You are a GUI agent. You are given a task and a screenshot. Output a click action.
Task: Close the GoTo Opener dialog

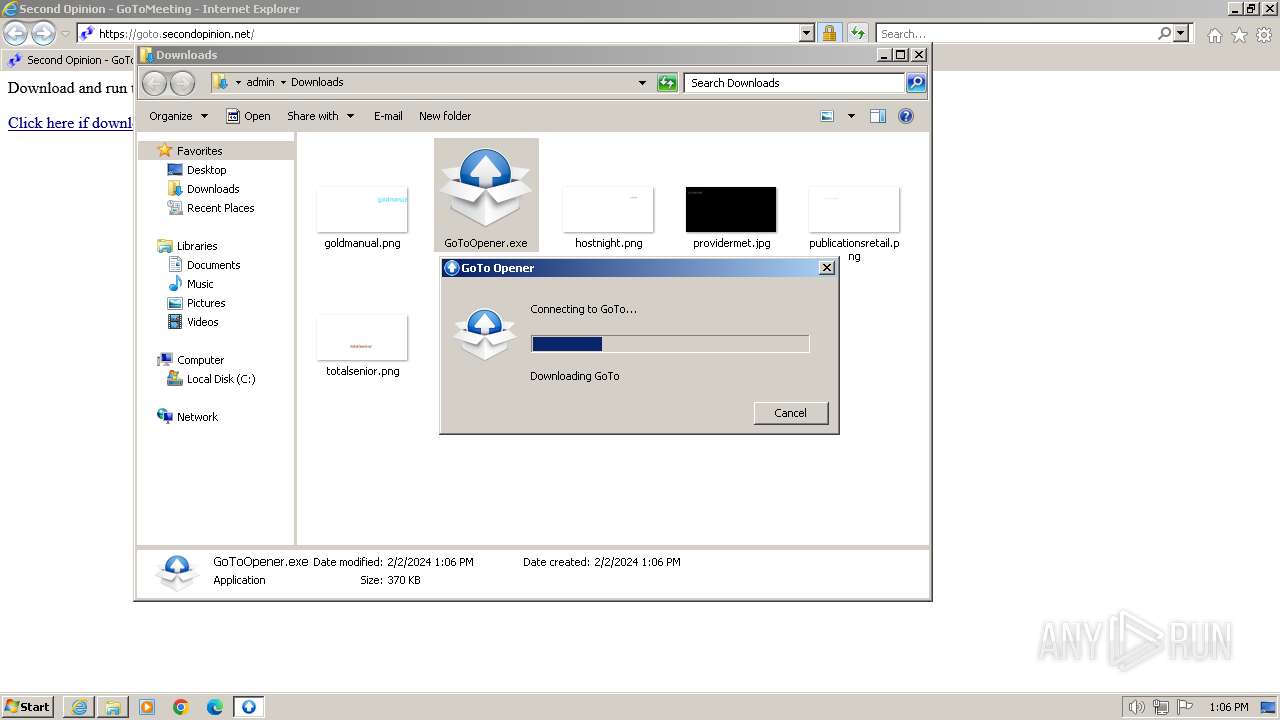[827, 267]
